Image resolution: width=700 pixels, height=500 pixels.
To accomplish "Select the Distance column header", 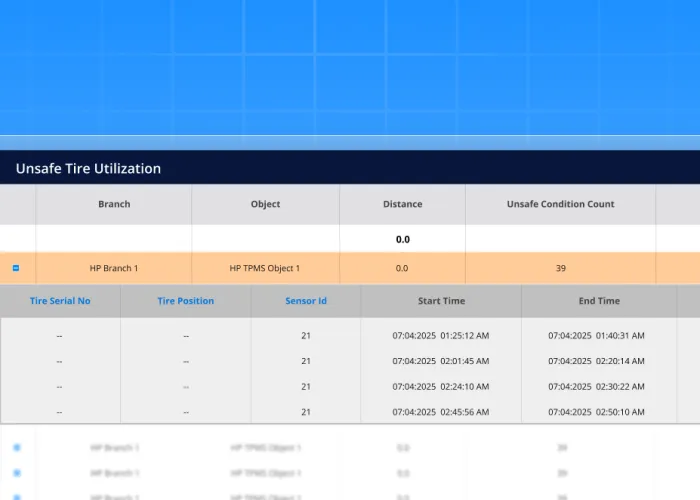I will click(402, 204).
